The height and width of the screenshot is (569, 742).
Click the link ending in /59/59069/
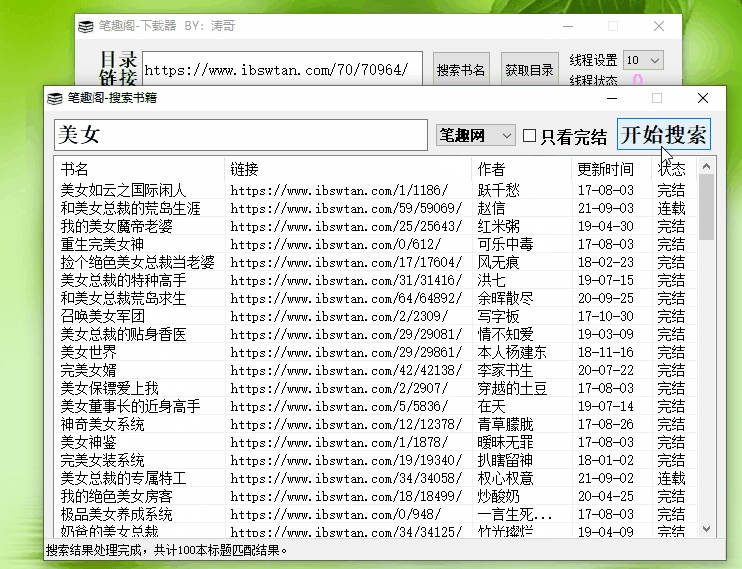click(346, 209)
